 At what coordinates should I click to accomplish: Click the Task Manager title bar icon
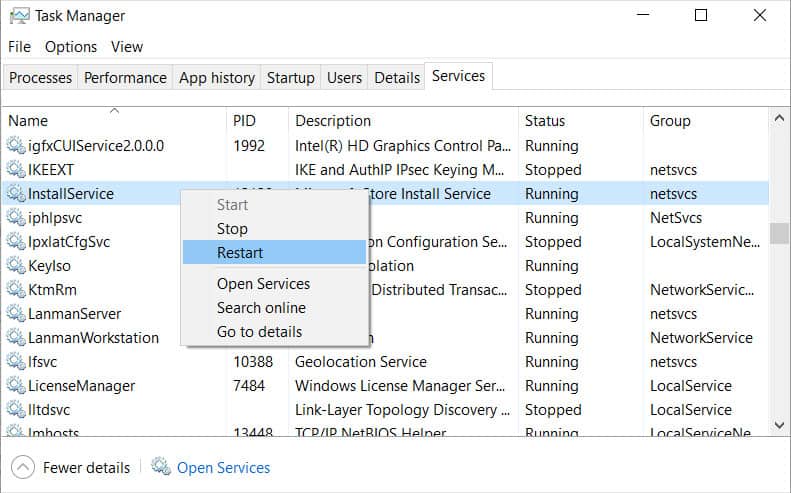[19, 16]
